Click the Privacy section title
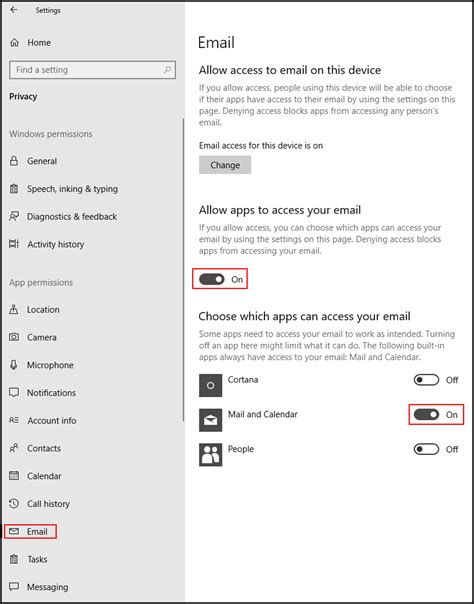This screenshot has height=604, width=474. point(23,96)
